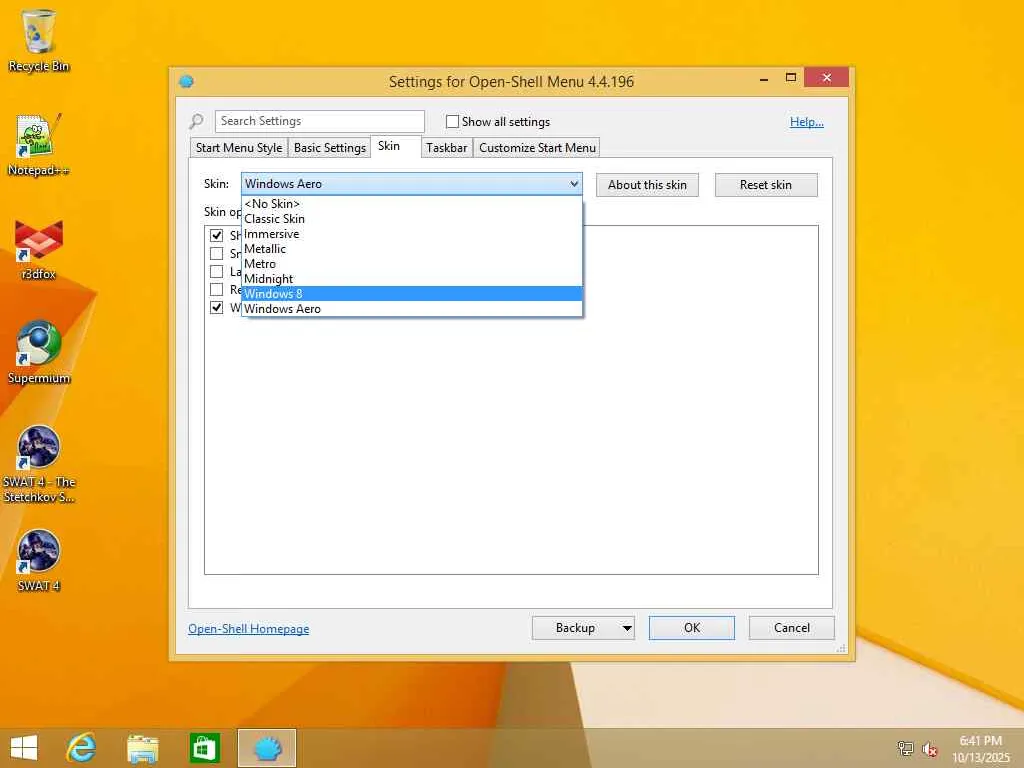Viewport: 1024px width, 768px height.
Task: Select the SWAT 4 desktop shortcut
Action: 39,561
